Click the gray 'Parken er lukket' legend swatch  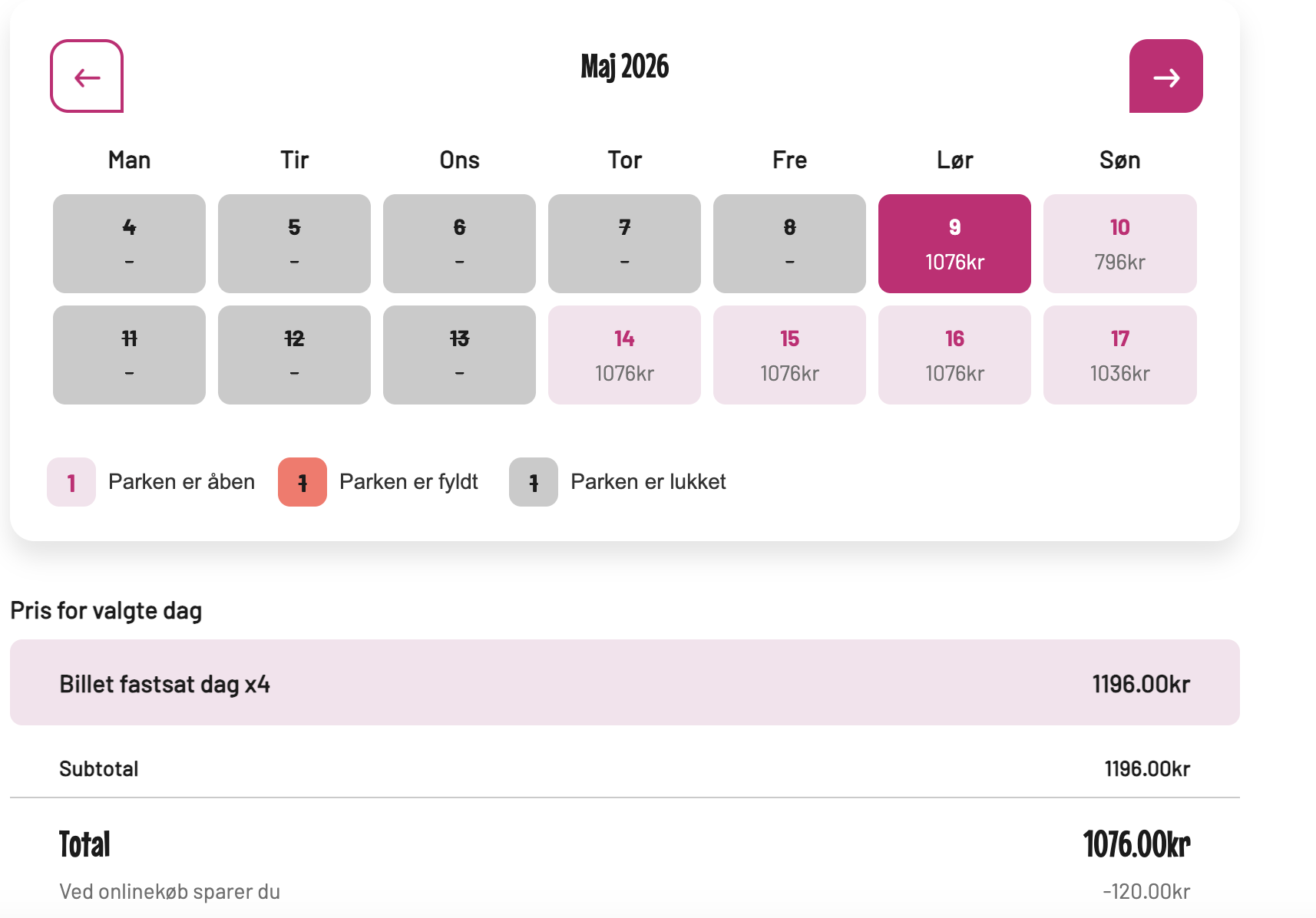[x=534, y=482]
